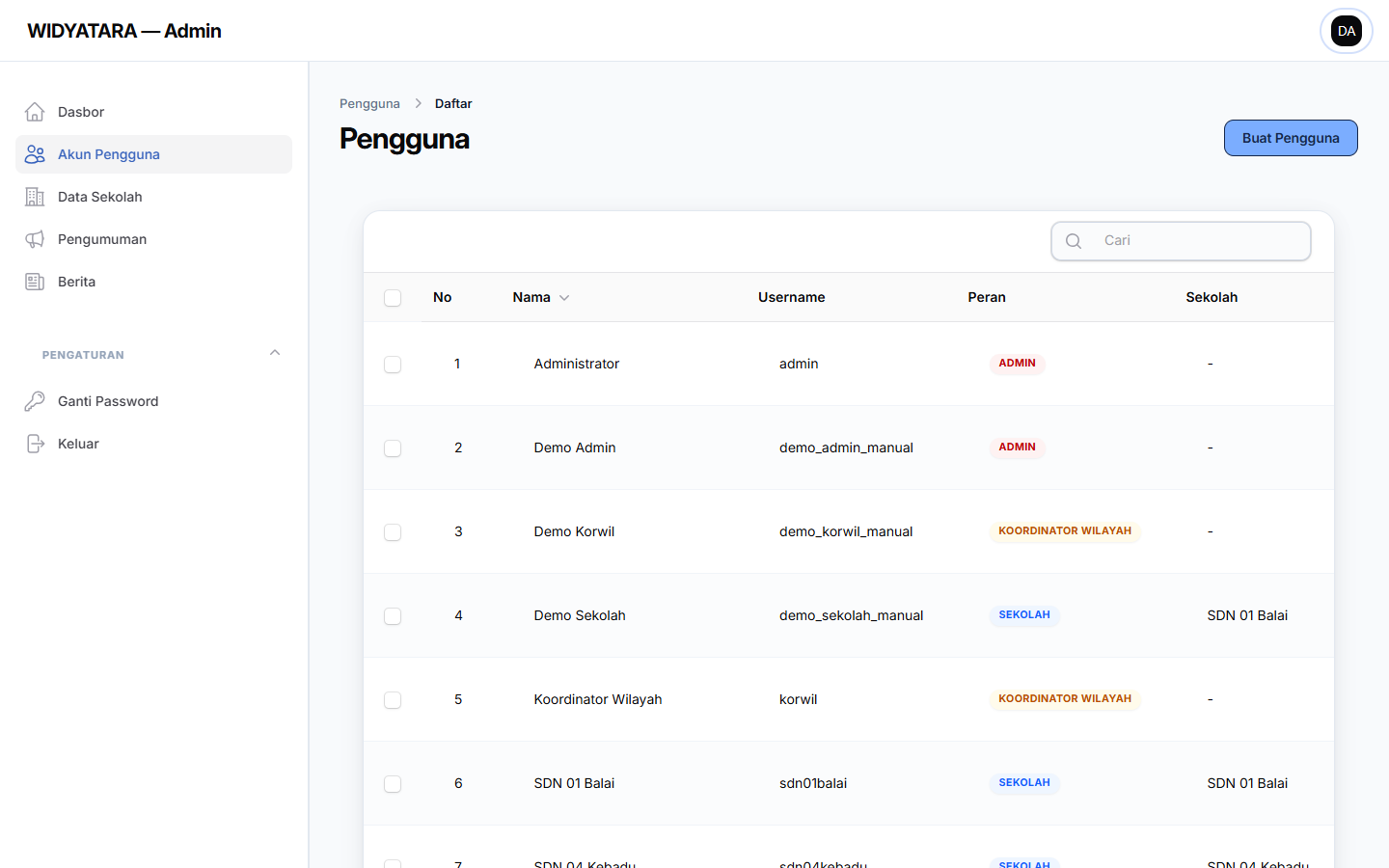Click SEKOLAH badge in sdn01balai row
1389x868 pixels.
[1024, 783]
